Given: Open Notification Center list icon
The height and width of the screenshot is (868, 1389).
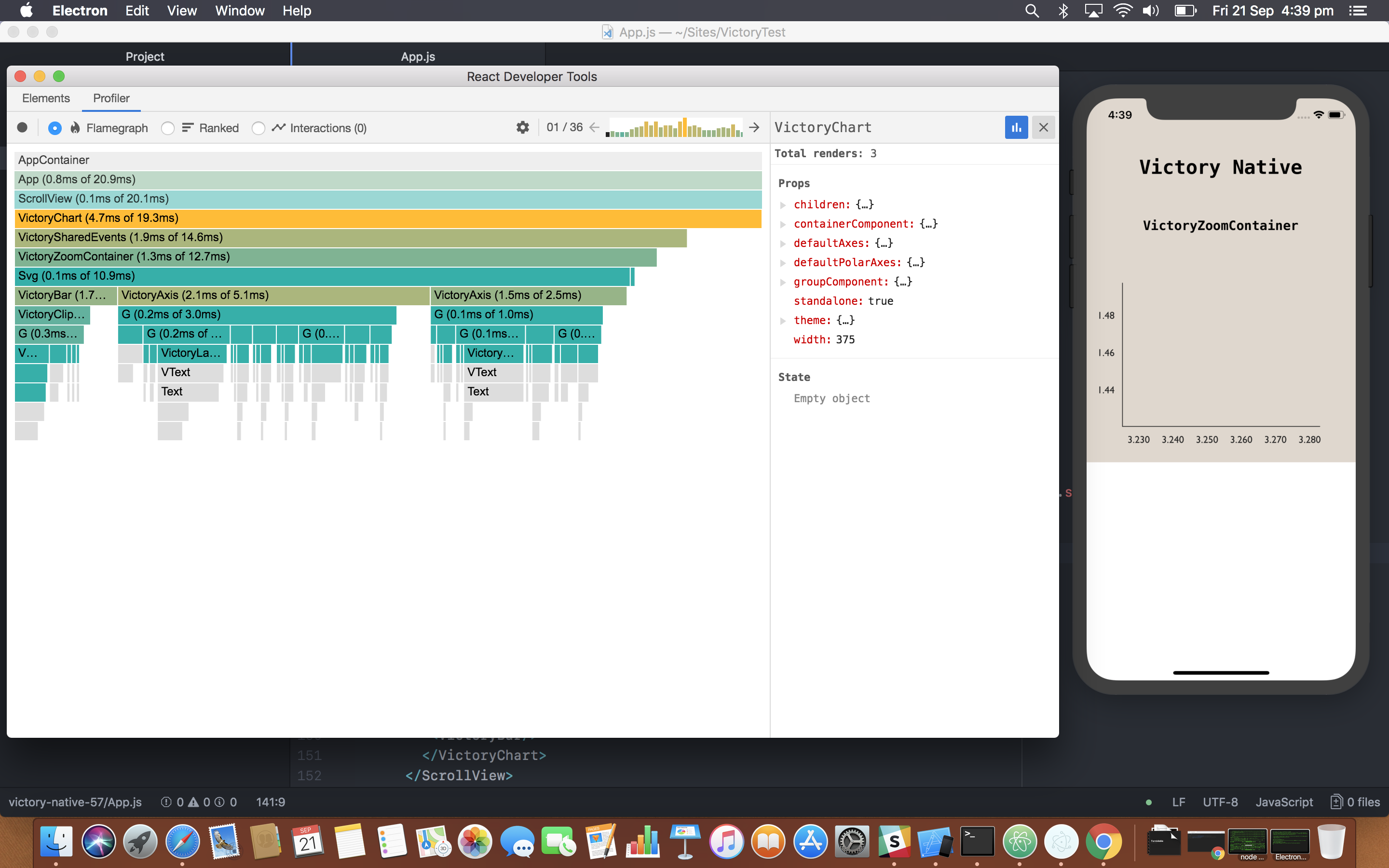Looking at the screenshot, I should click(1358, 10).
